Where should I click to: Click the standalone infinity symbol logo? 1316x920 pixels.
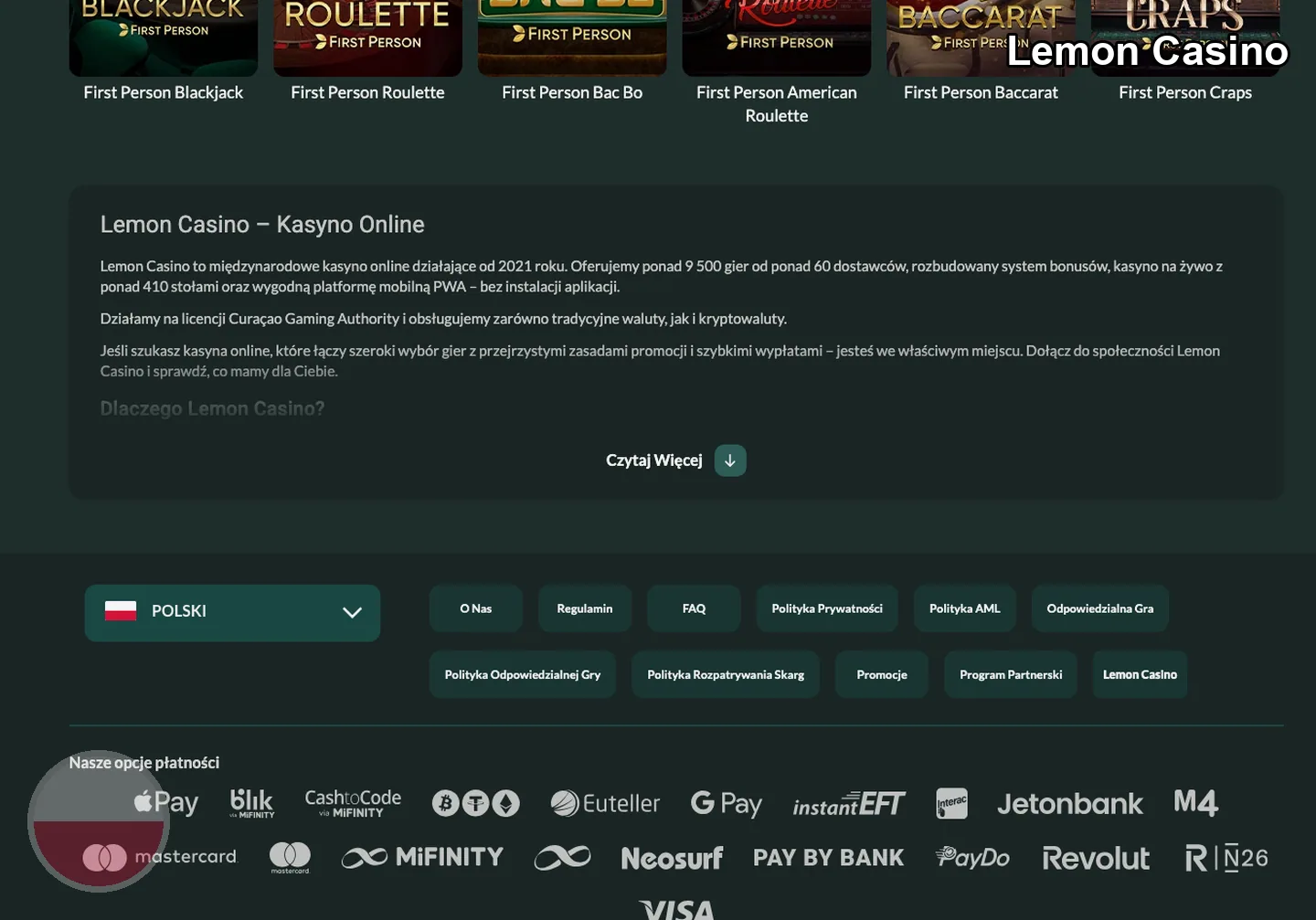[x=562, y=857]
